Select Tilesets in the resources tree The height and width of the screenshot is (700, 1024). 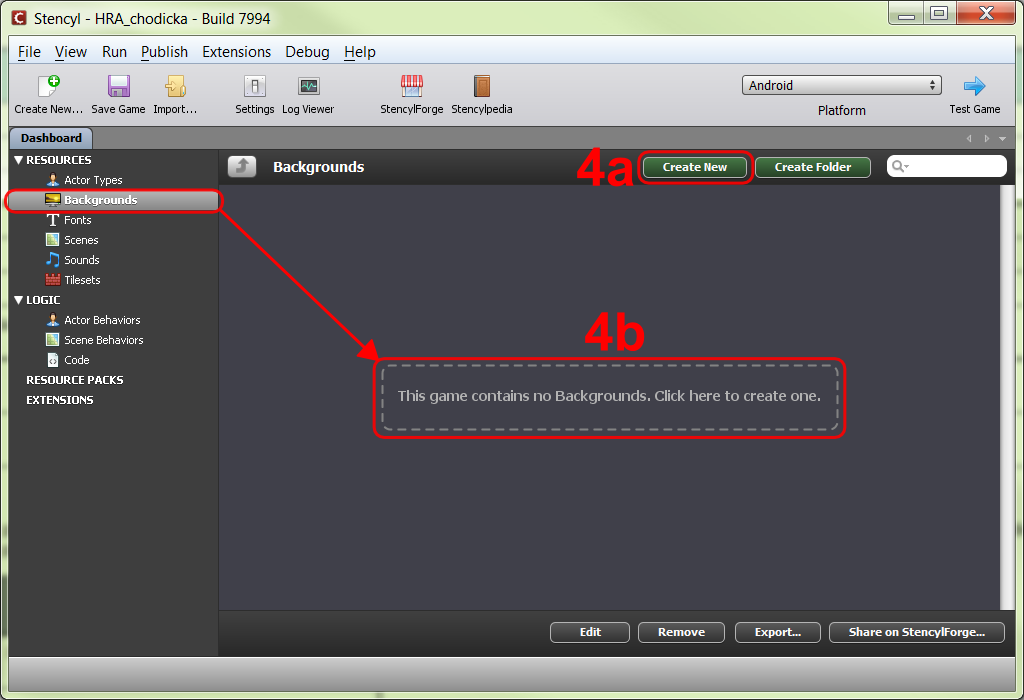pos(82,279)
